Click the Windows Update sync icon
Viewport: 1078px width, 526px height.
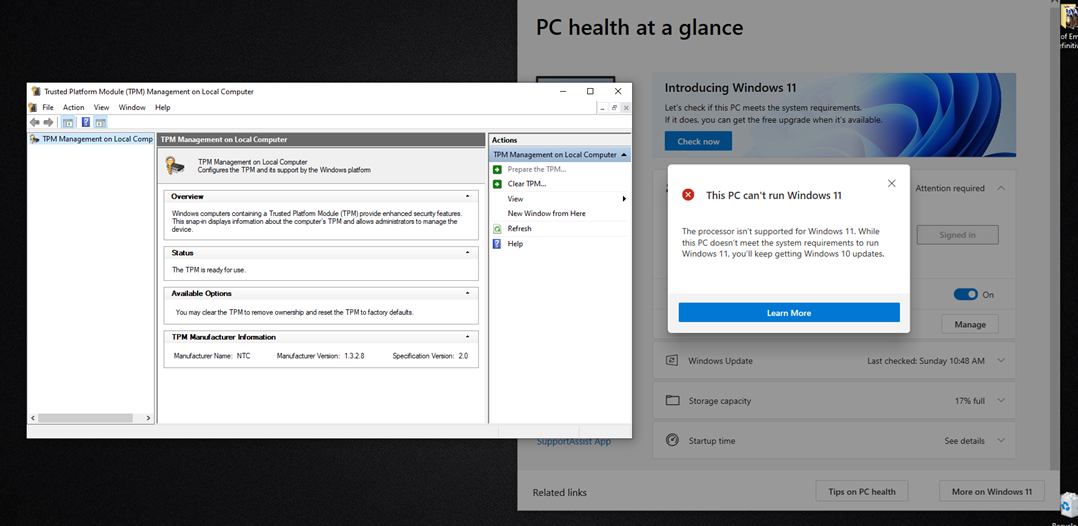click(672, 361)
